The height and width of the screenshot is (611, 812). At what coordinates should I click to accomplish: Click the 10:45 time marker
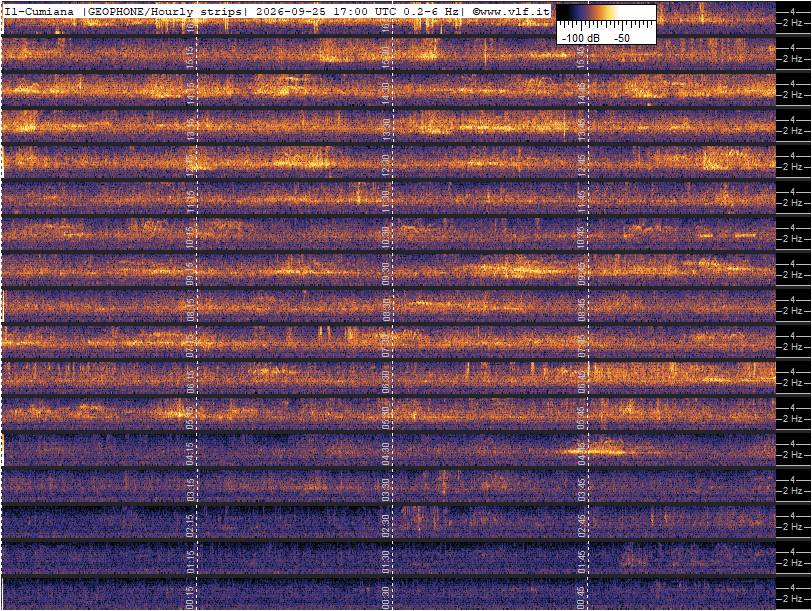click(x=582, y=239)
